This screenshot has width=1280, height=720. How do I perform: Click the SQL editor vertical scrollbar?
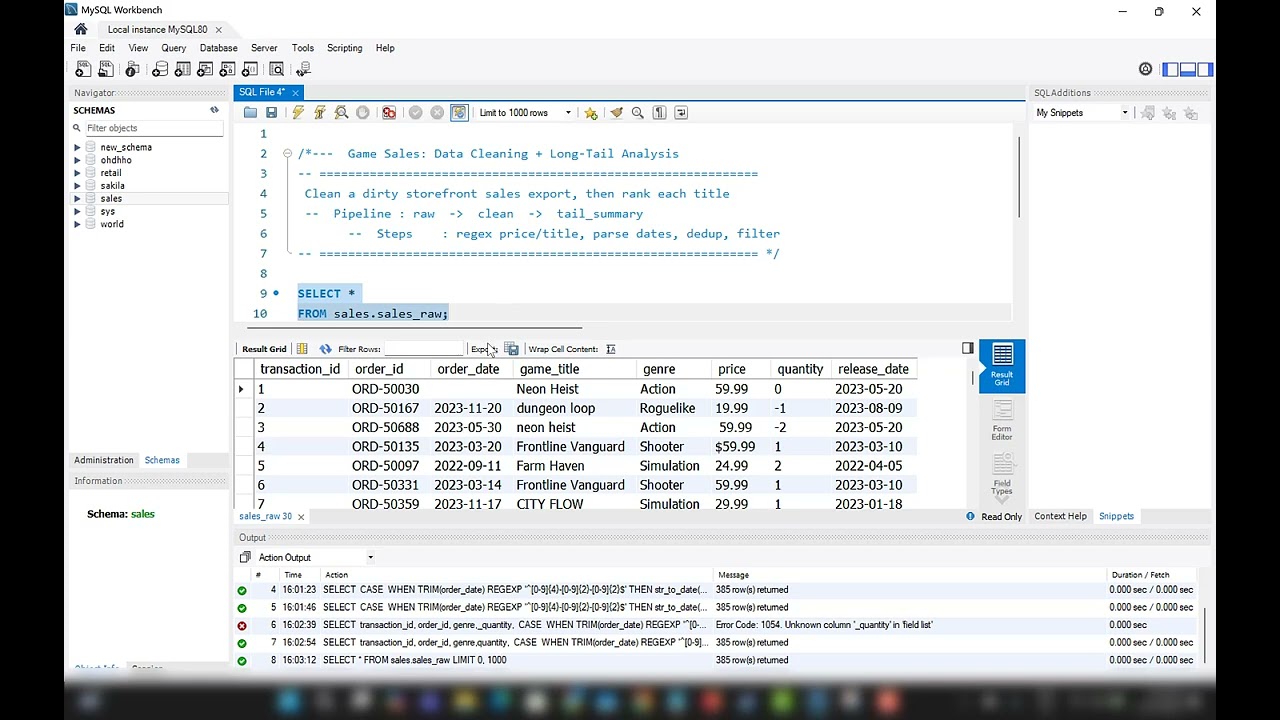1019,176
